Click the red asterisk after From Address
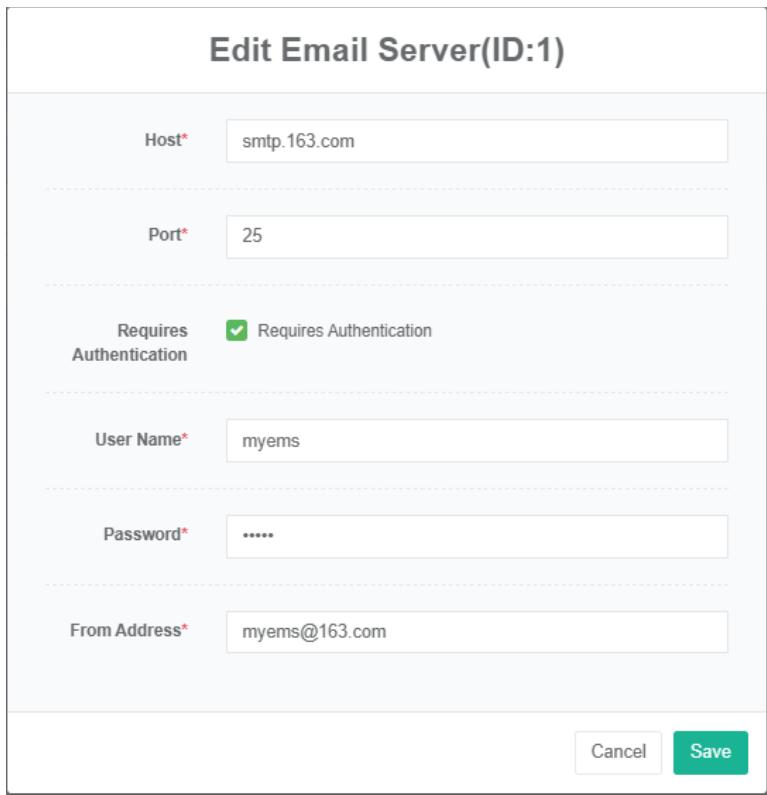This screenshot has height=795, width=767. pos(184,630)
